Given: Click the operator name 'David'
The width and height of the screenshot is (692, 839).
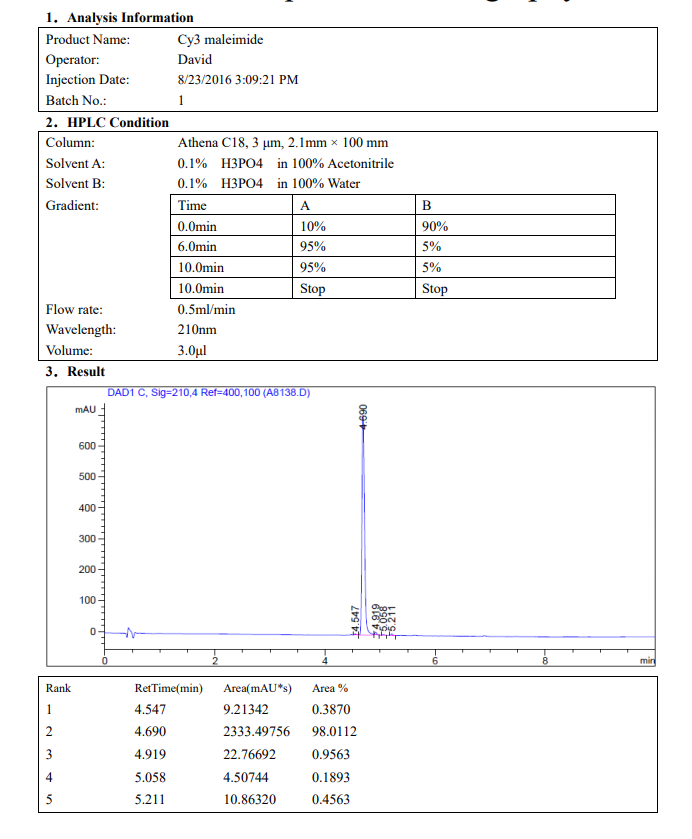Looking at the screenshot, I should click(195, 59).
